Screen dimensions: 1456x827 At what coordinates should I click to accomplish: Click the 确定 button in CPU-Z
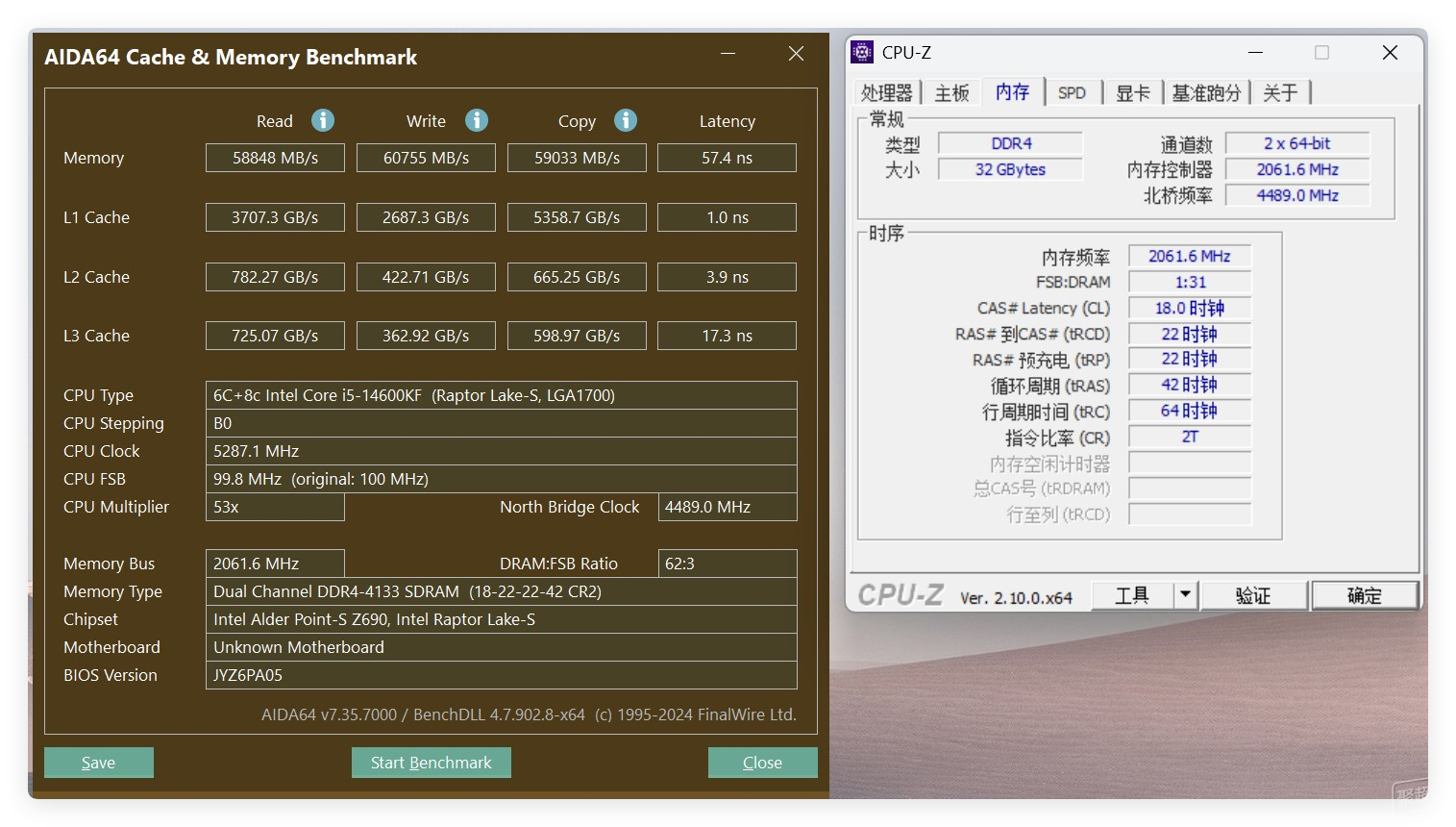pos(1365,595)
